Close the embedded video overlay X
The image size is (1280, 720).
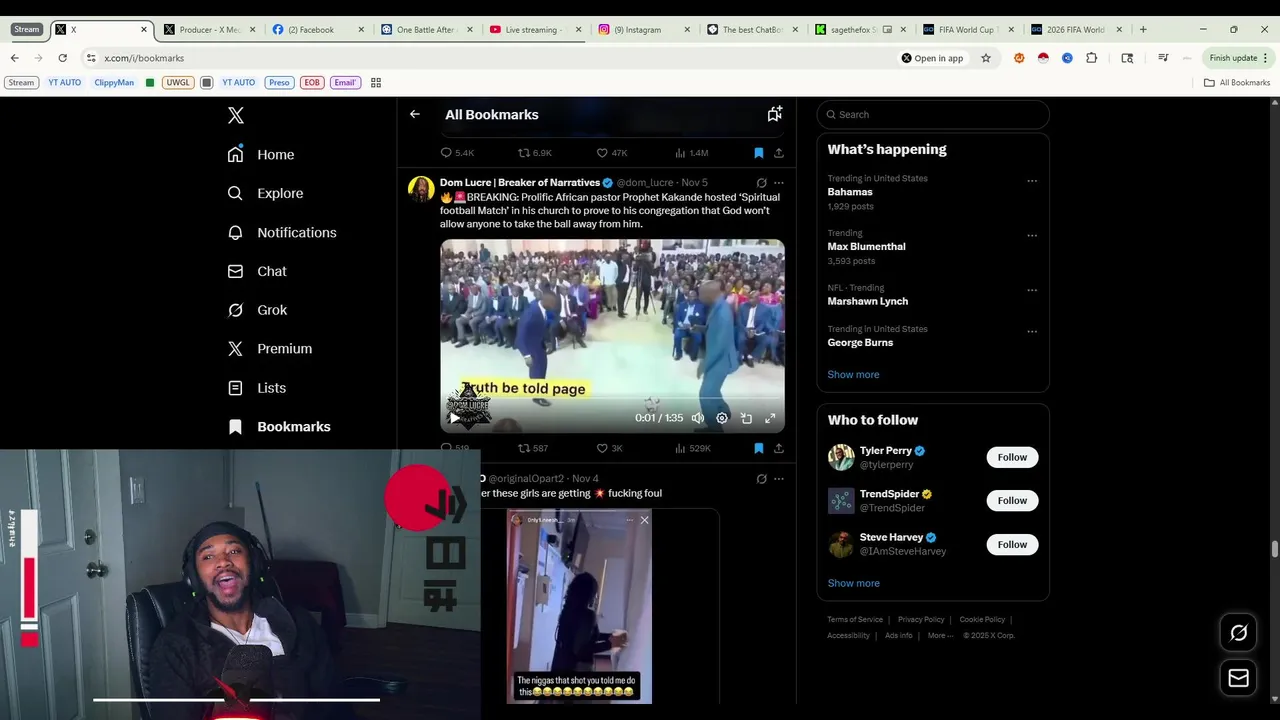point(644,520)
